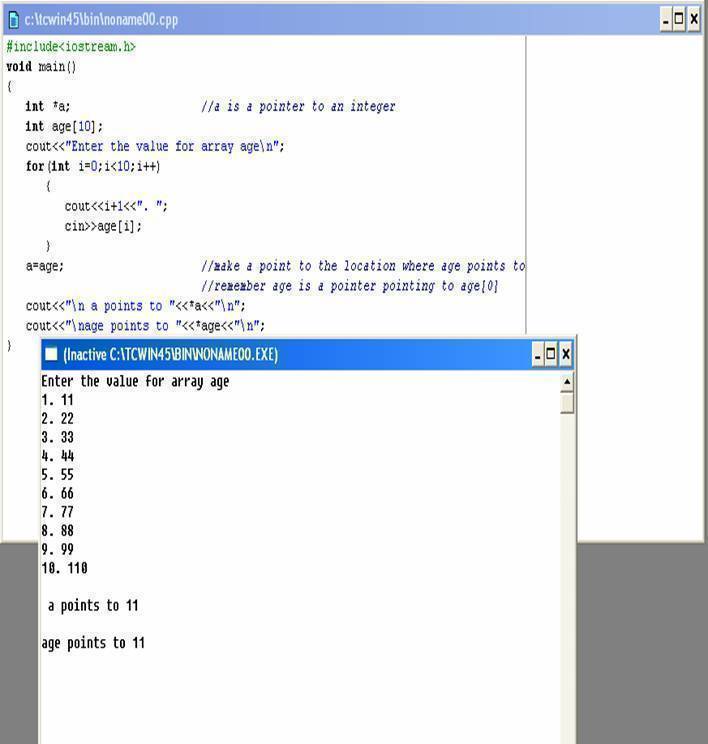708x744 pixels.
Task: Minimize the NONAME00.EXE console window
Action: 538,354
